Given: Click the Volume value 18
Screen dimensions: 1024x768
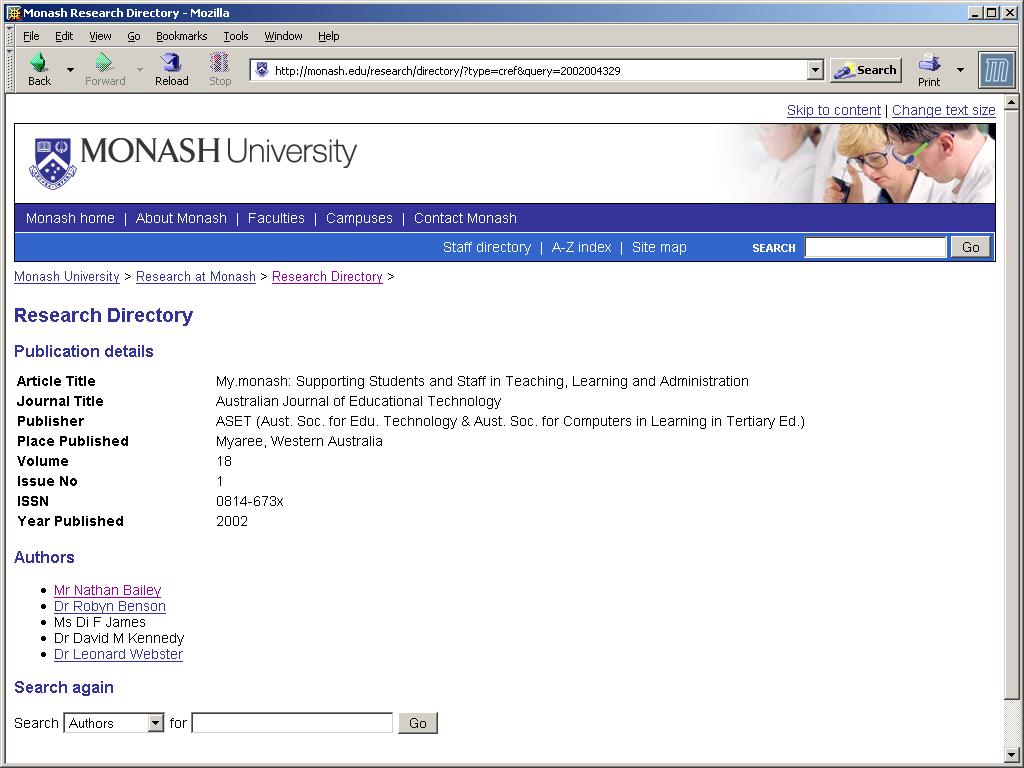Looking at the screenshot, I should 224,462.
